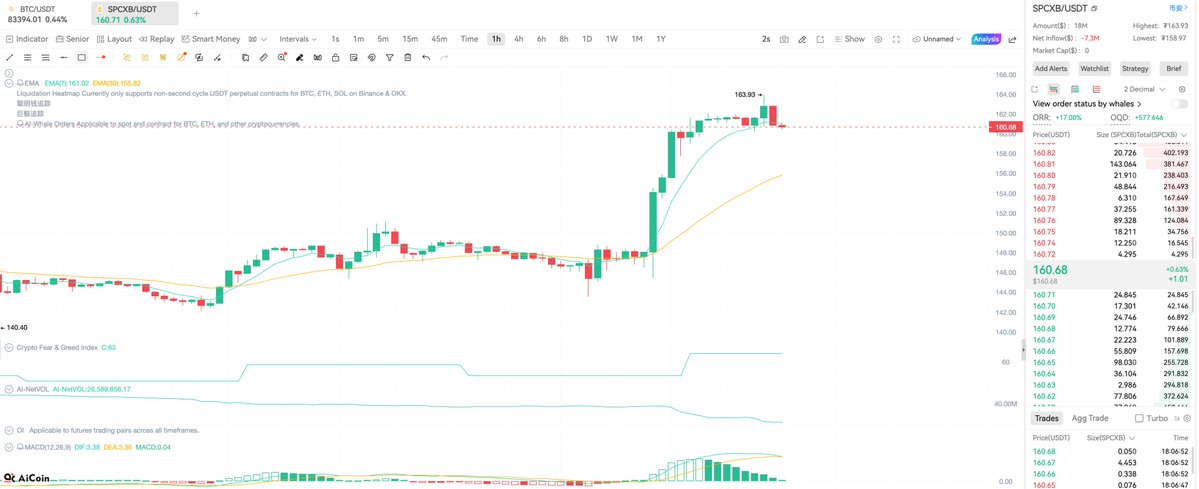Click copy icon beside SPCXB/USDT title
This screenshot has width=1199, height=489.
tap(1094, 8)
